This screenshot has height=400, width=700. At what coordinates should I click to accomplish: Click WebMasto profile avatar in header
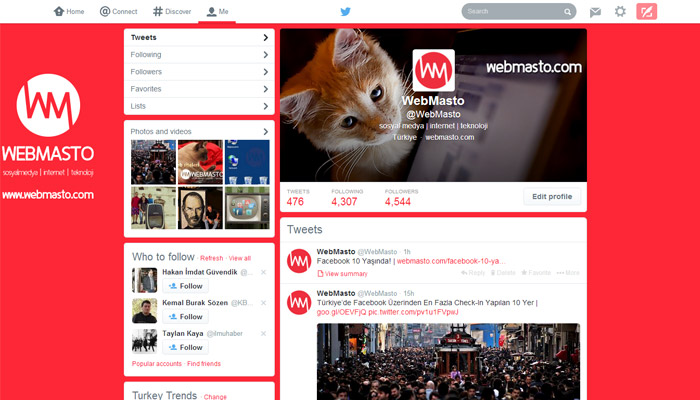[x=433, y=71]
